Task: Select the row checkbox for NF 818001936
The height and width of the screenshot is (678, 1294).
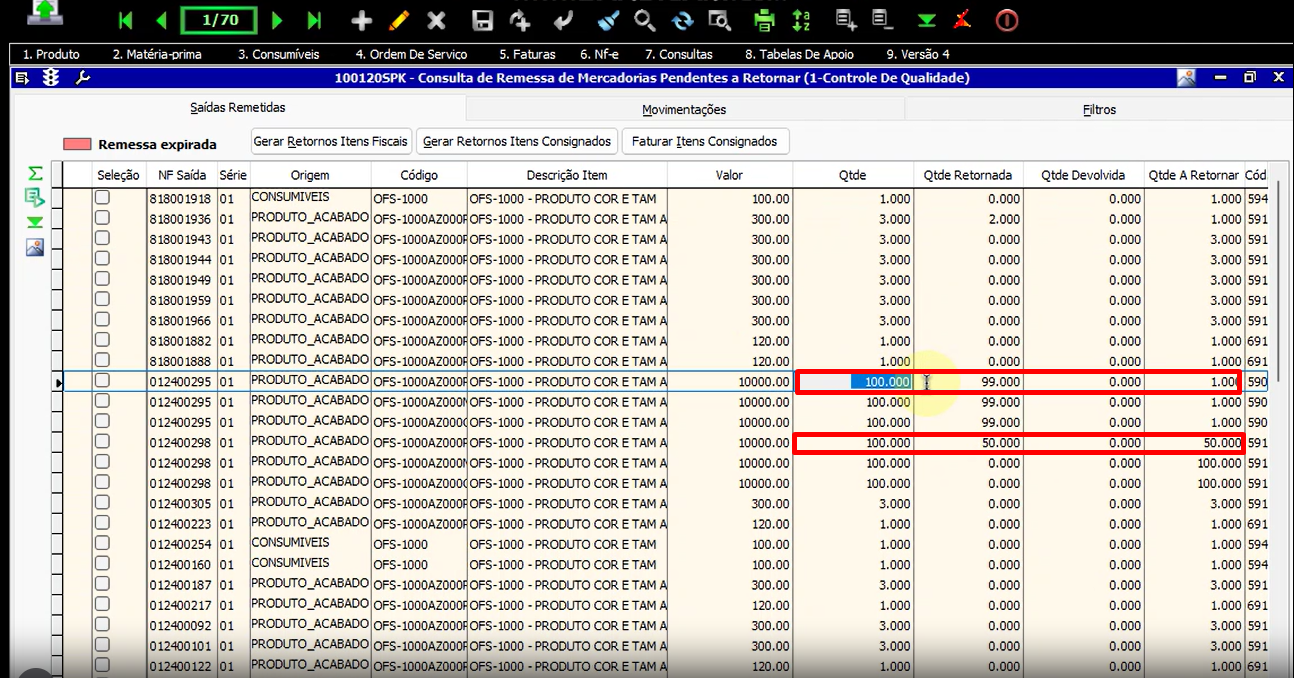Action: tap(102, 219)
